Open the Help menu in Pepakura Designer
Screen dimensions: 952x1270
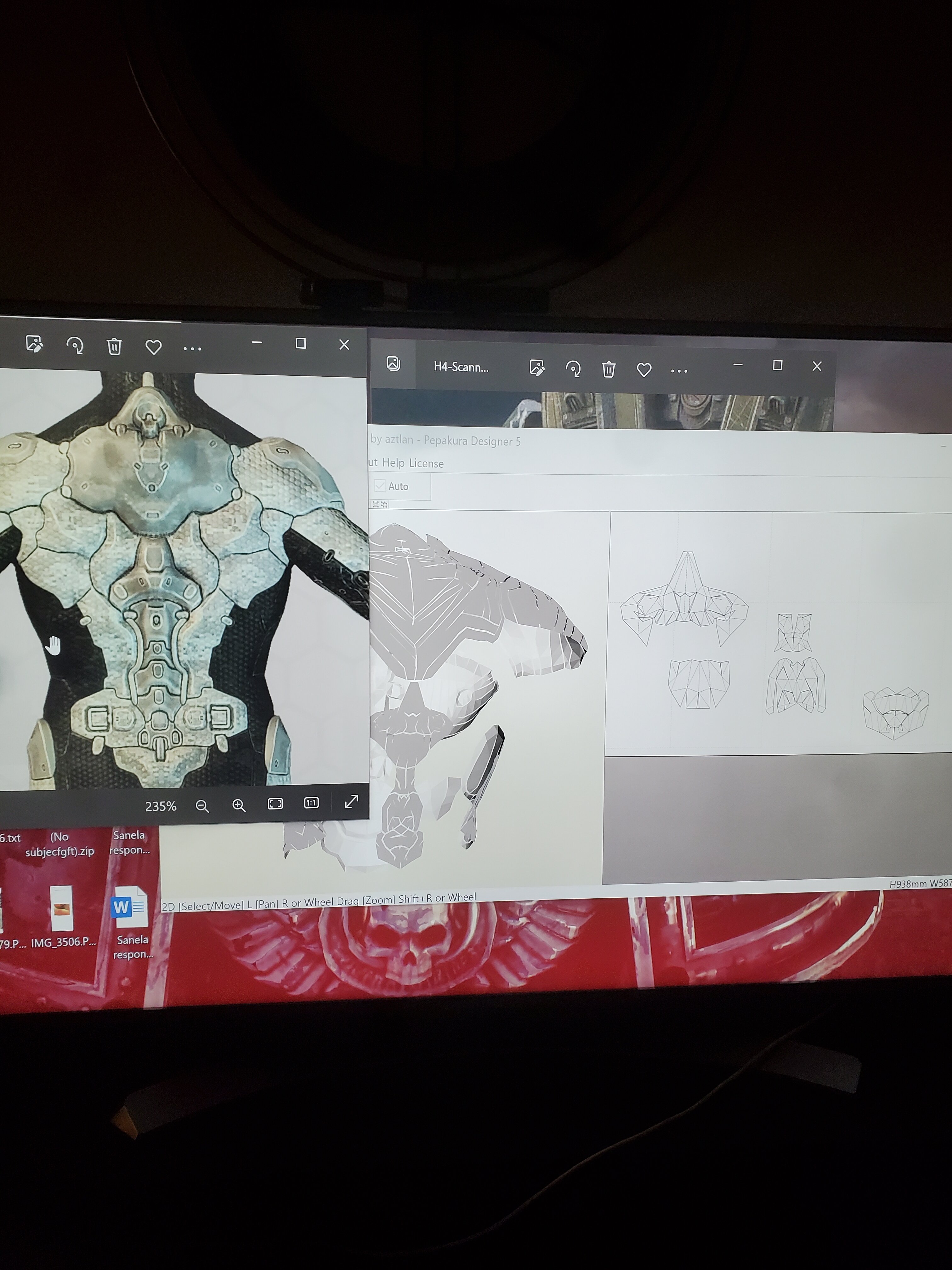(393, 463)
